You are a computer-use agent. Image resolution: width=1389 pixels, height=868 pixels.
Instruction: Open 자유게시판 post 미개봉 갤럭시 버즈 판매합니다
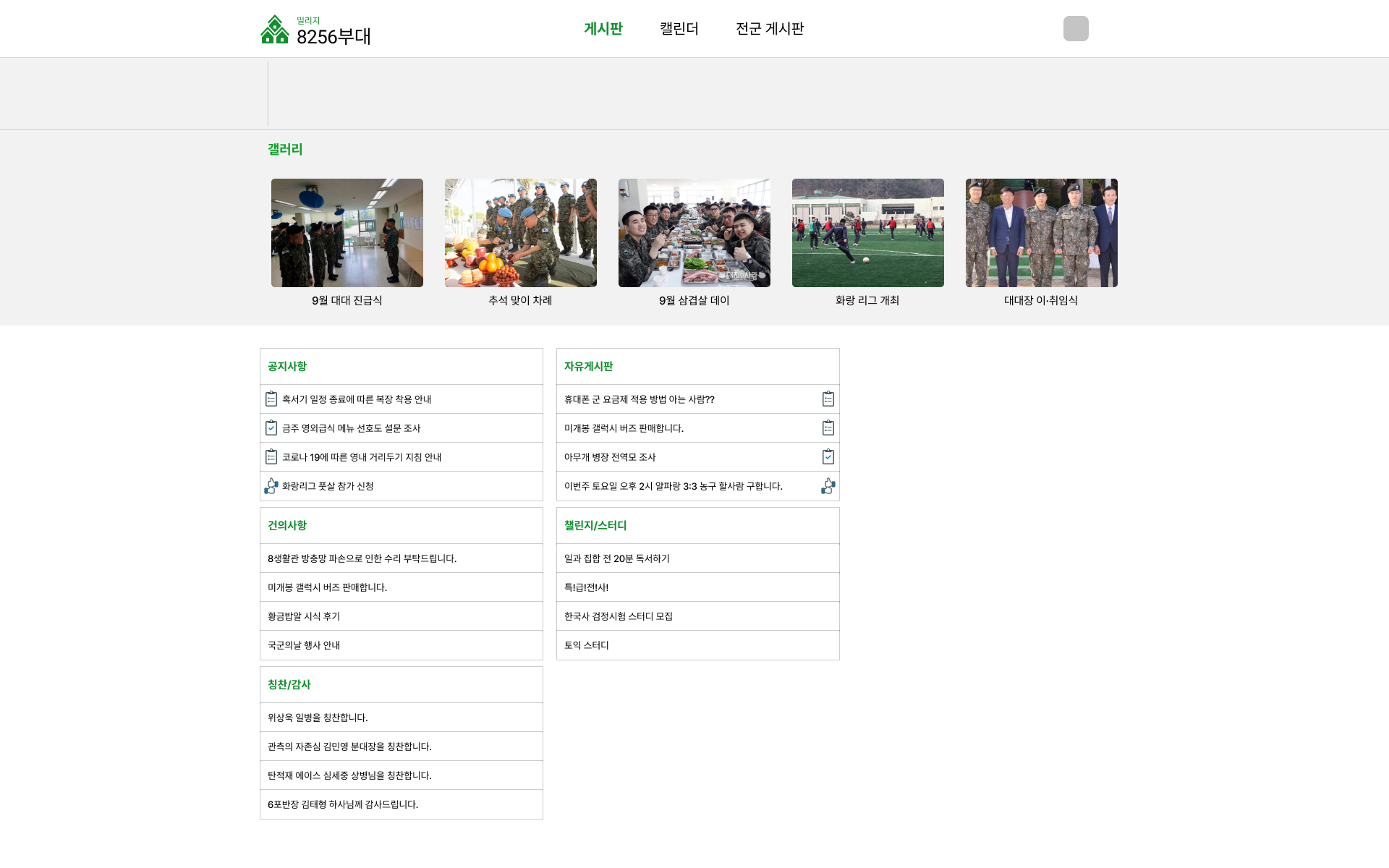point(624,428)
